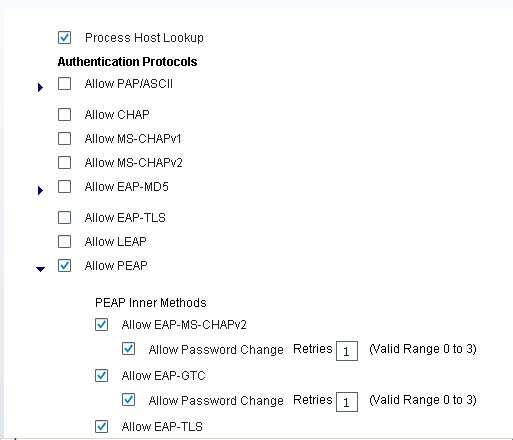Enable Allow PAP/ASCII checkbox
Viewport: 513px width, 440px height.
pos(64,84)
